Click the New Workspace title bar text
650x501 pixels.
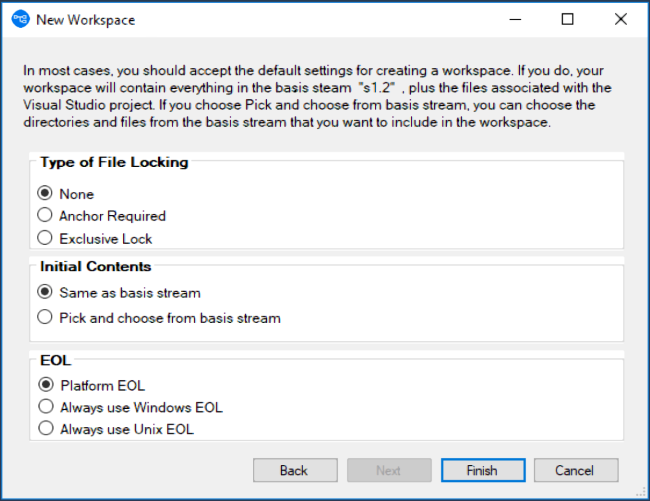click(x=85, y=19)
